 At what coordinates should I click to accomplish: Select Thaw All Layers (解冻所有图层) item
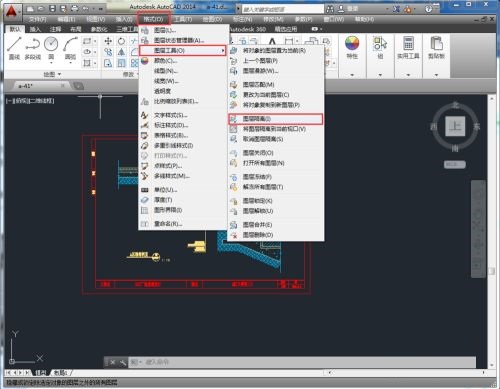coord(276,187)
